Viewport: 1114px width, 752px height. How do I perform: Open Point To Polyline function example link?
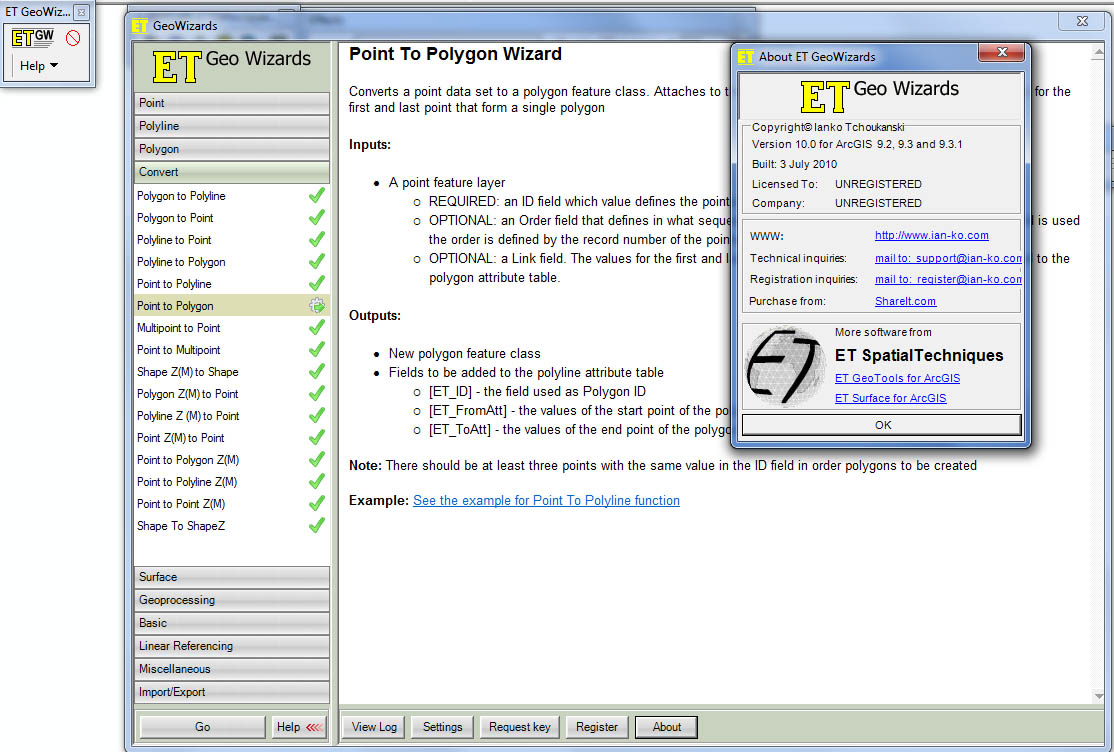click(546, 500)
